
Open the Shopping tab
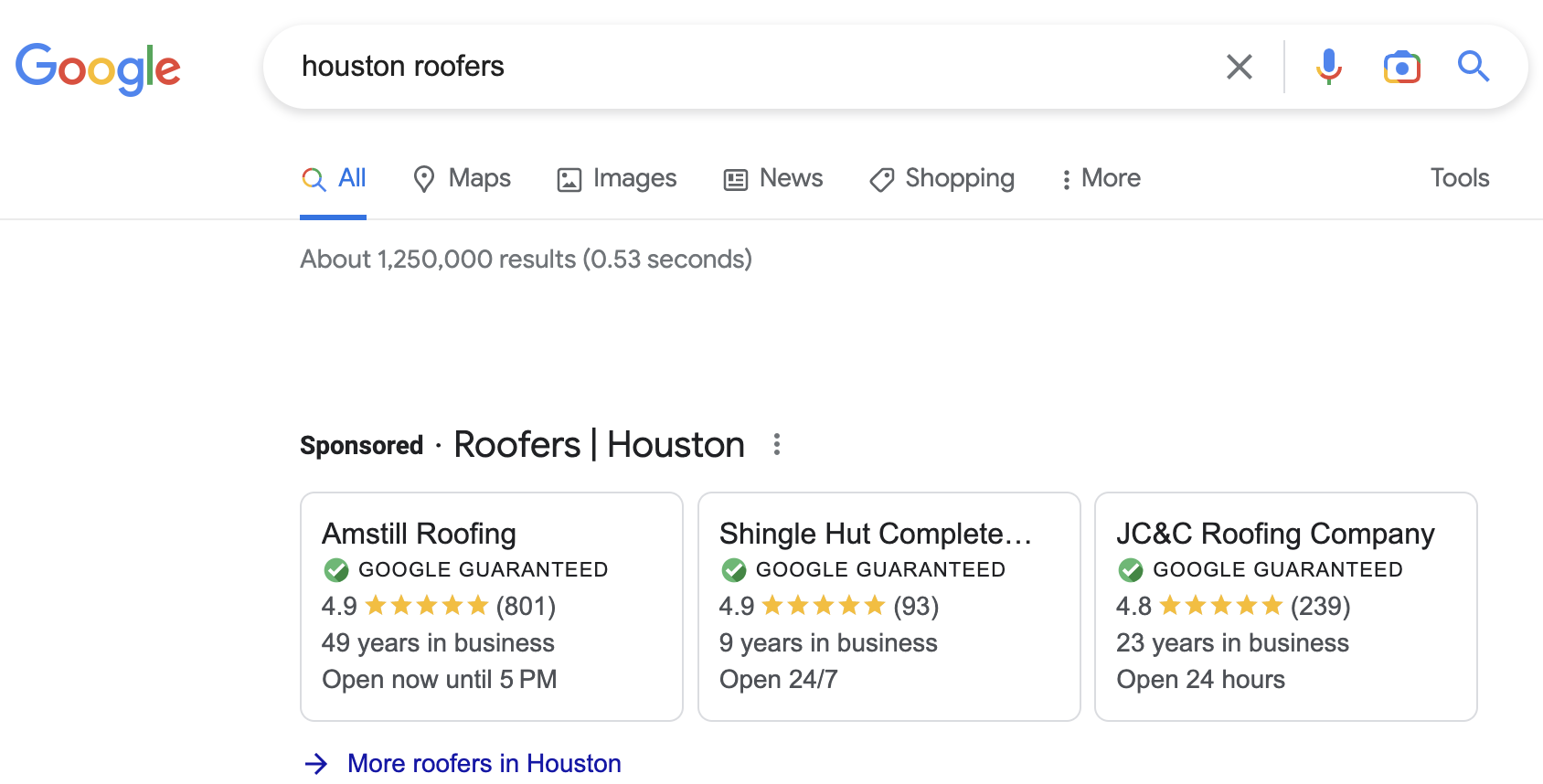[x=942, y=178]
